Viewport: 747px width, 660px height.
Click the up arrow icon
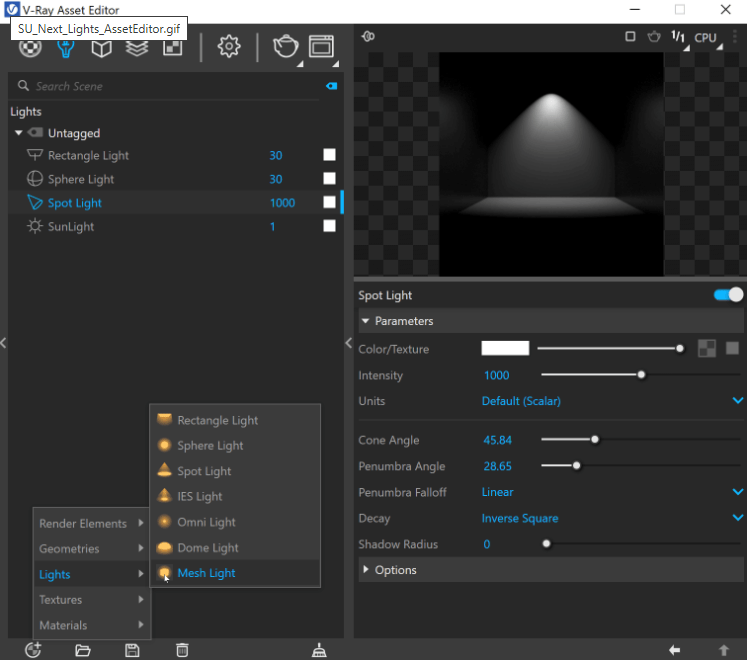click(724, 650)
